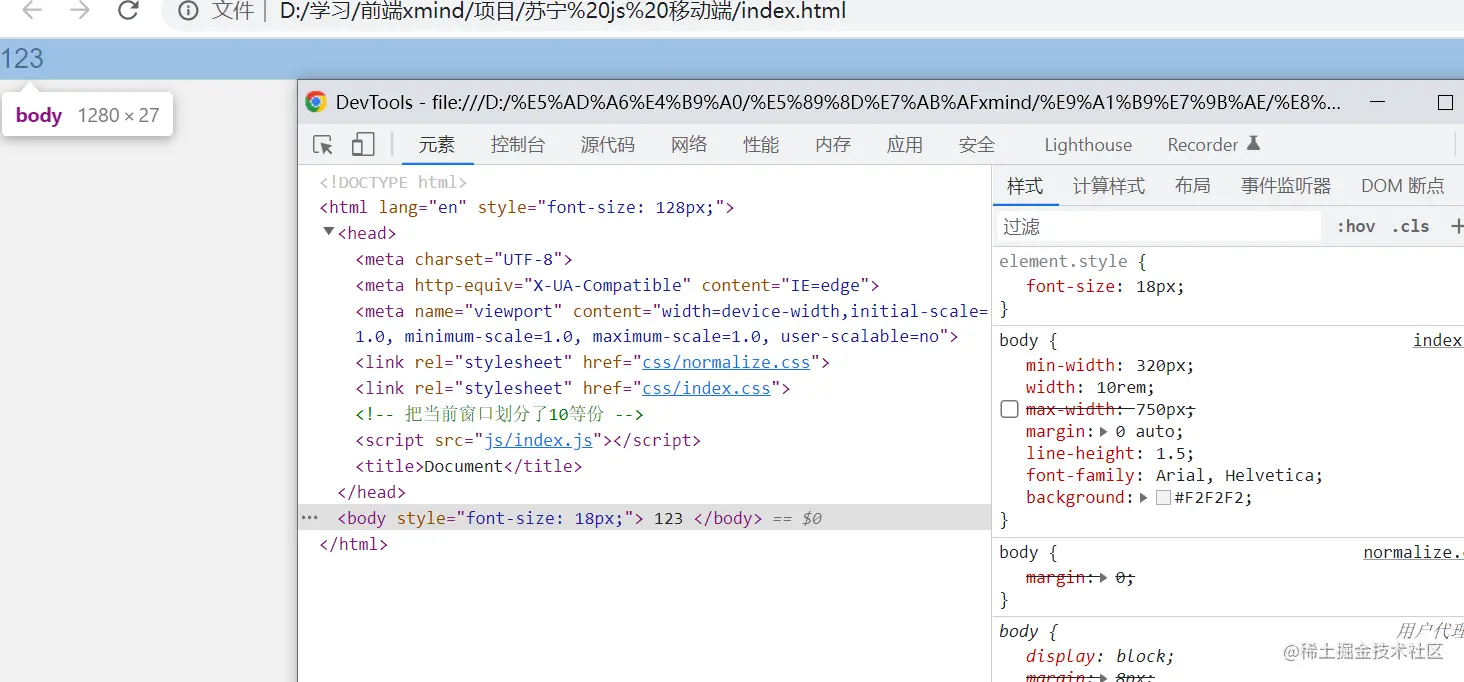Image resolution: width=1464 pixels, height=682 pixels.
Task: Click the three-dots beside body node
Action: [310, 518]
